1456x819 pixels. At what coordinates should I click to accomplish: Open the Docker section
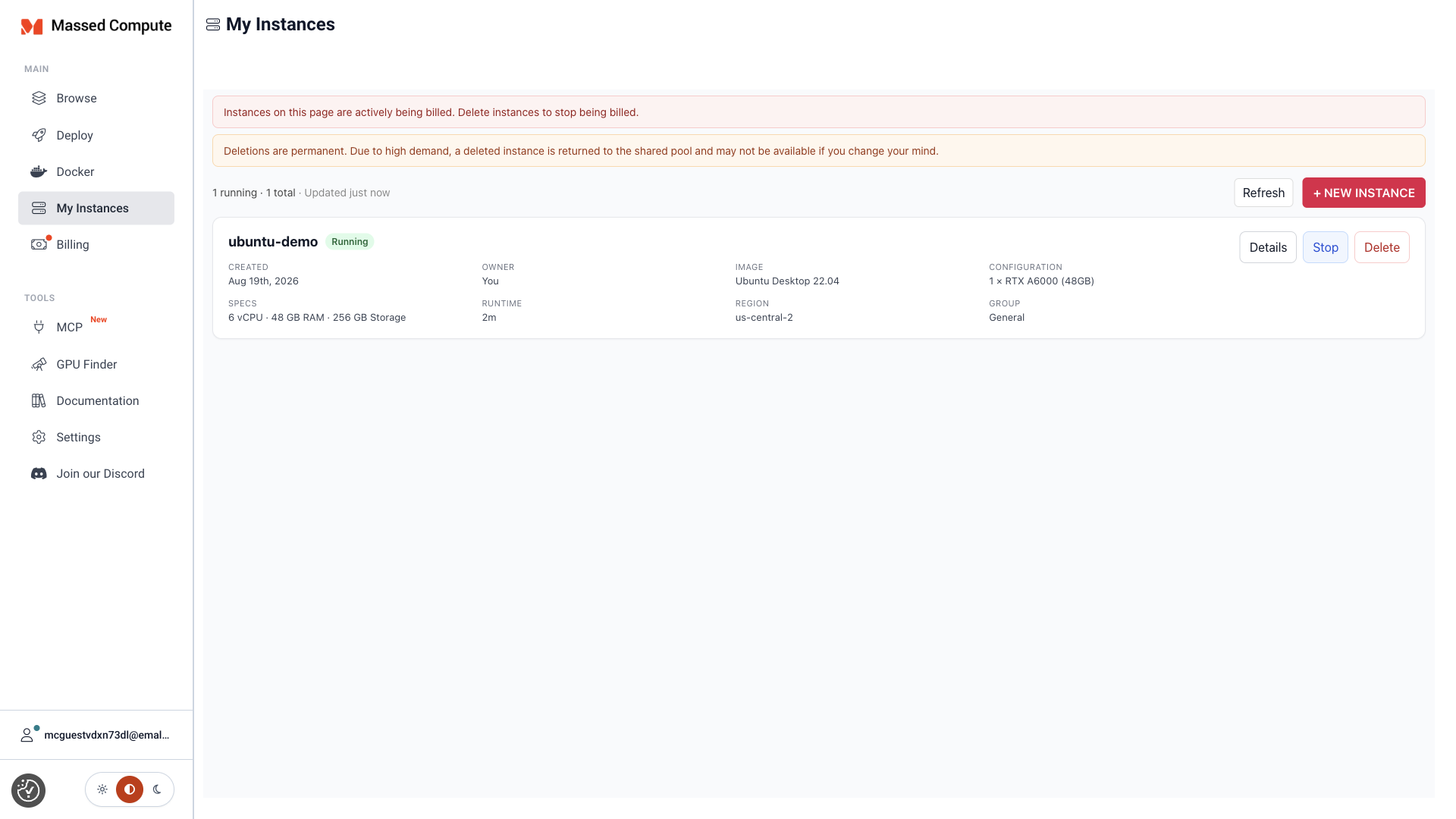tap(96, 171)
